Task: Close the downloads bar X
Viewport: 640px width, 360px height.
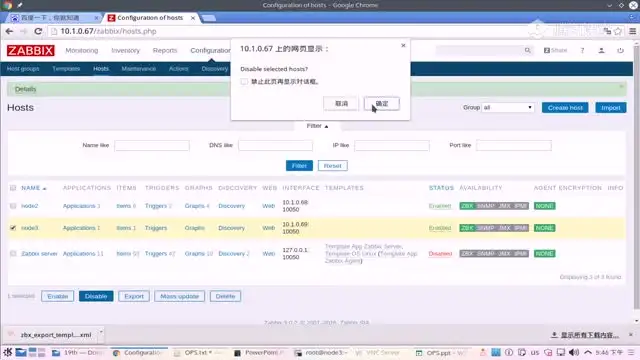Action: [631, 335]
